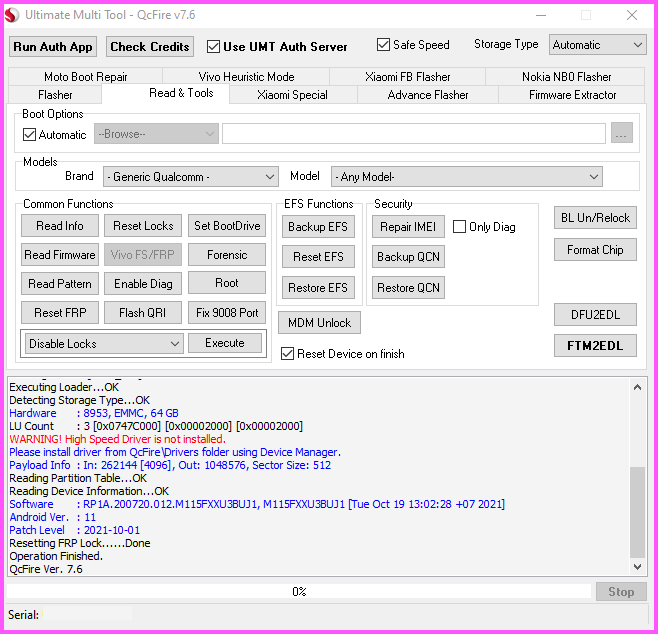Image resolution: width=658 pixels, height=634 pixels.
Task: Close the QcFire window
Action: click(x=632, y=16)
